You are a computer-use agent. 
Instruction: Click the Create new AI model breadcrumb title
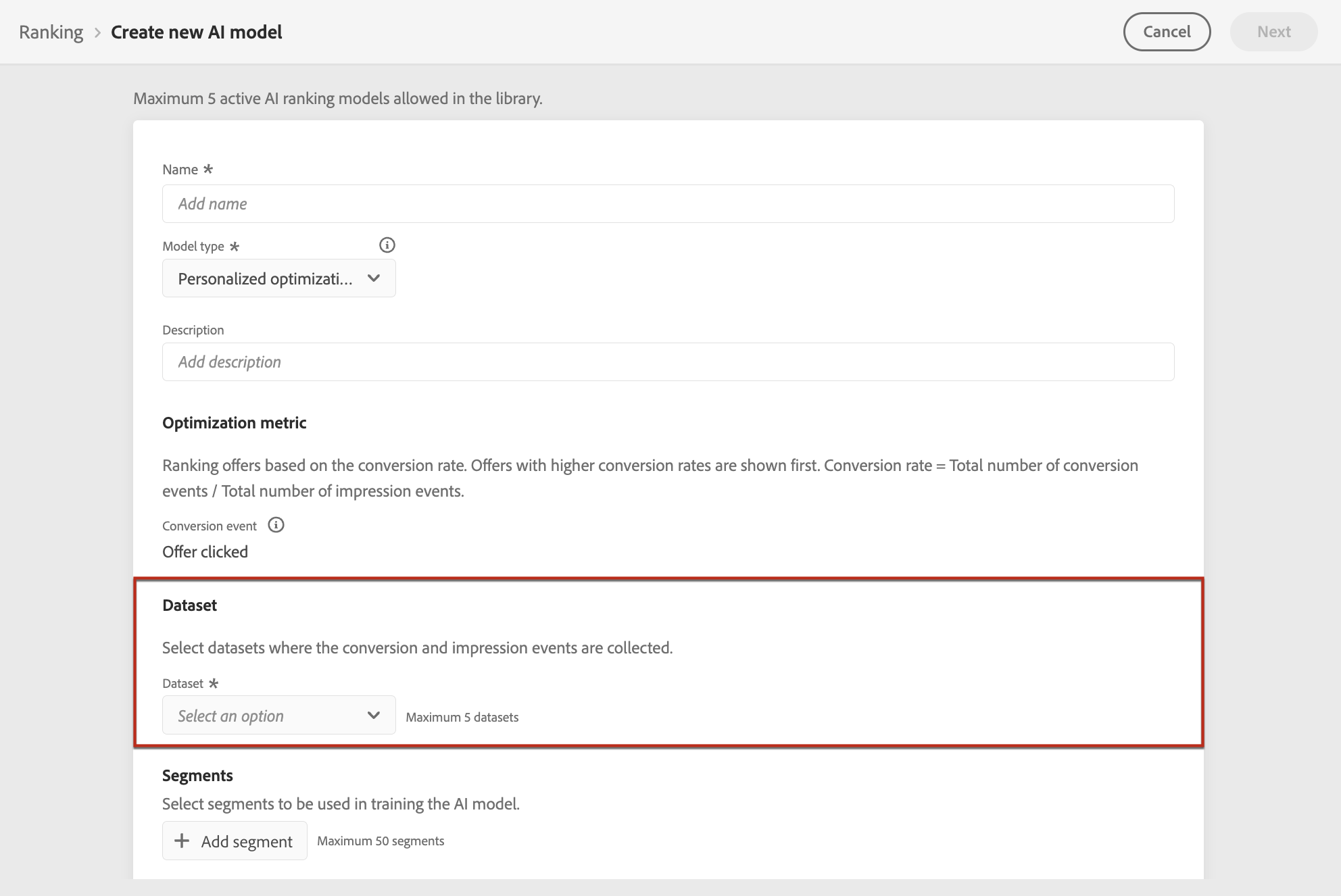196,32
